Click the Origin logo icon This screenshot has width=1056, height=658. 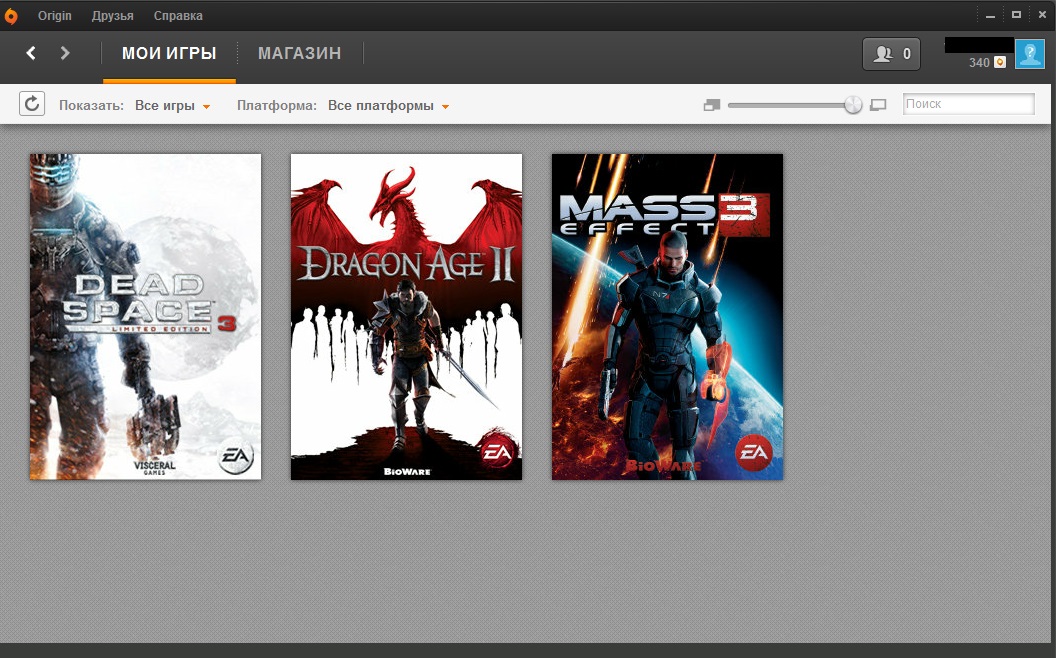10,16
